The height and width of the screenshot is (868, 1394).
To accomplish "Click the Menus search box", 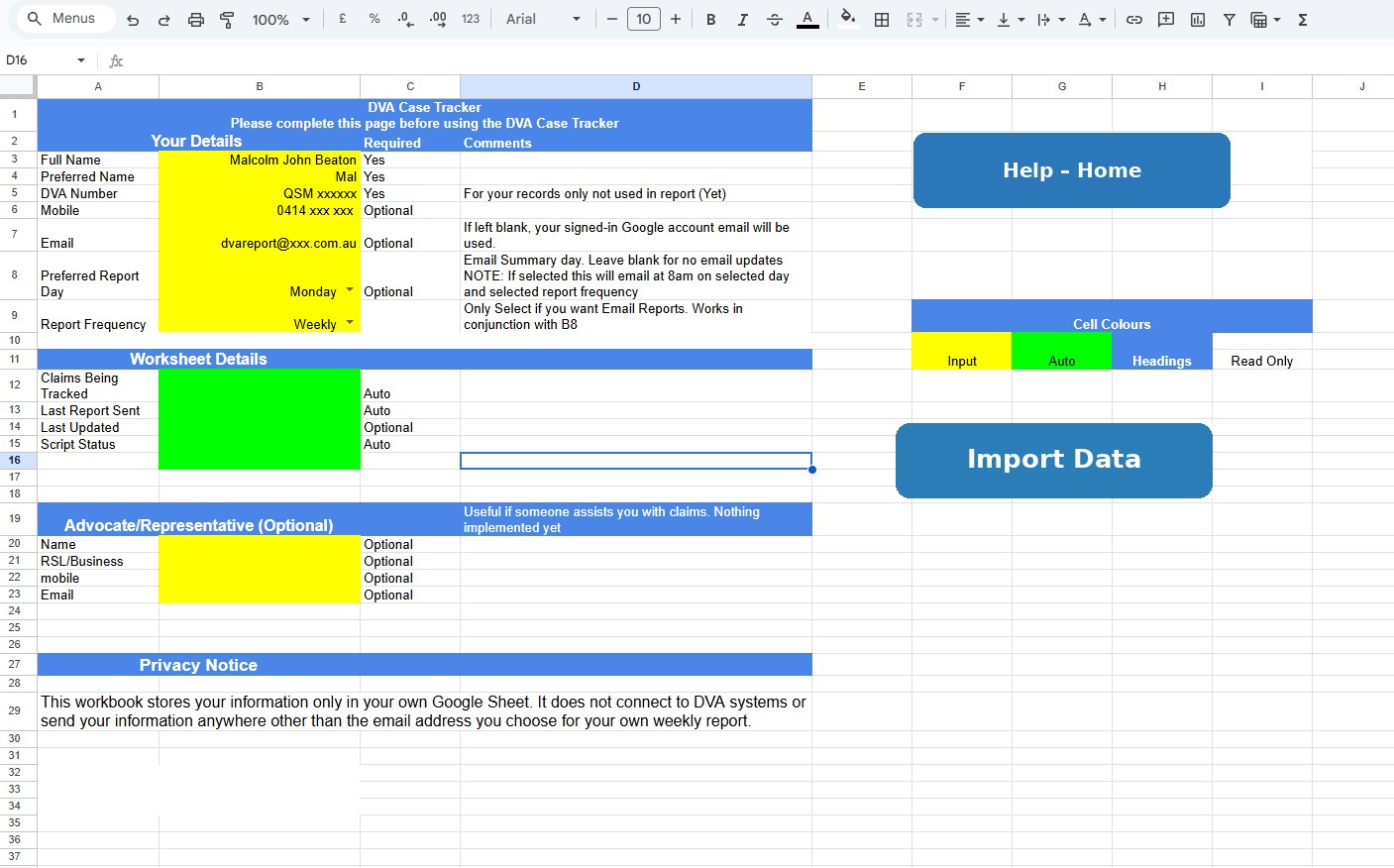I will tap(65, 19).
